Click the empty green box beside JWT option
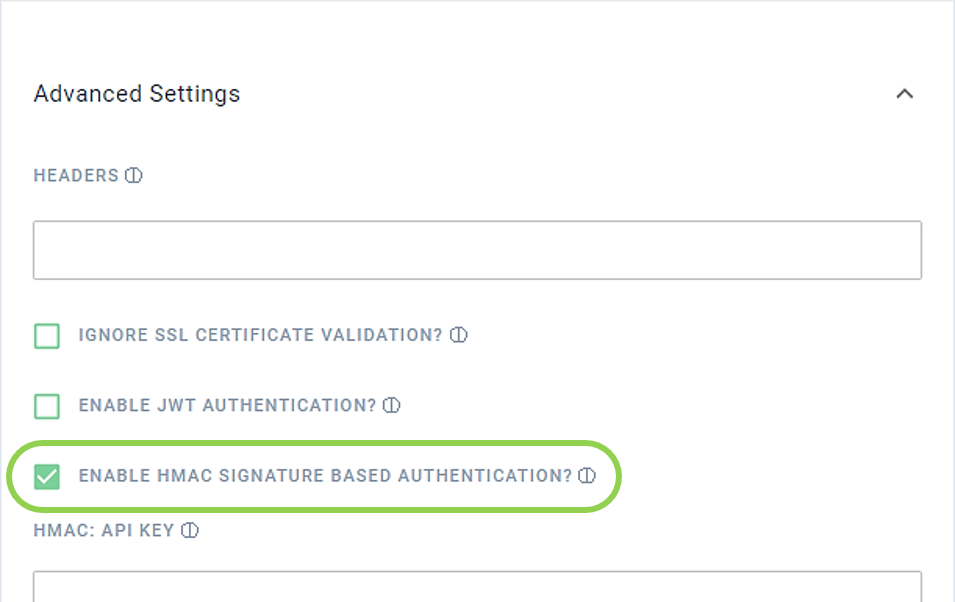Viewport: 955px width, 602px height. point(47,406)
